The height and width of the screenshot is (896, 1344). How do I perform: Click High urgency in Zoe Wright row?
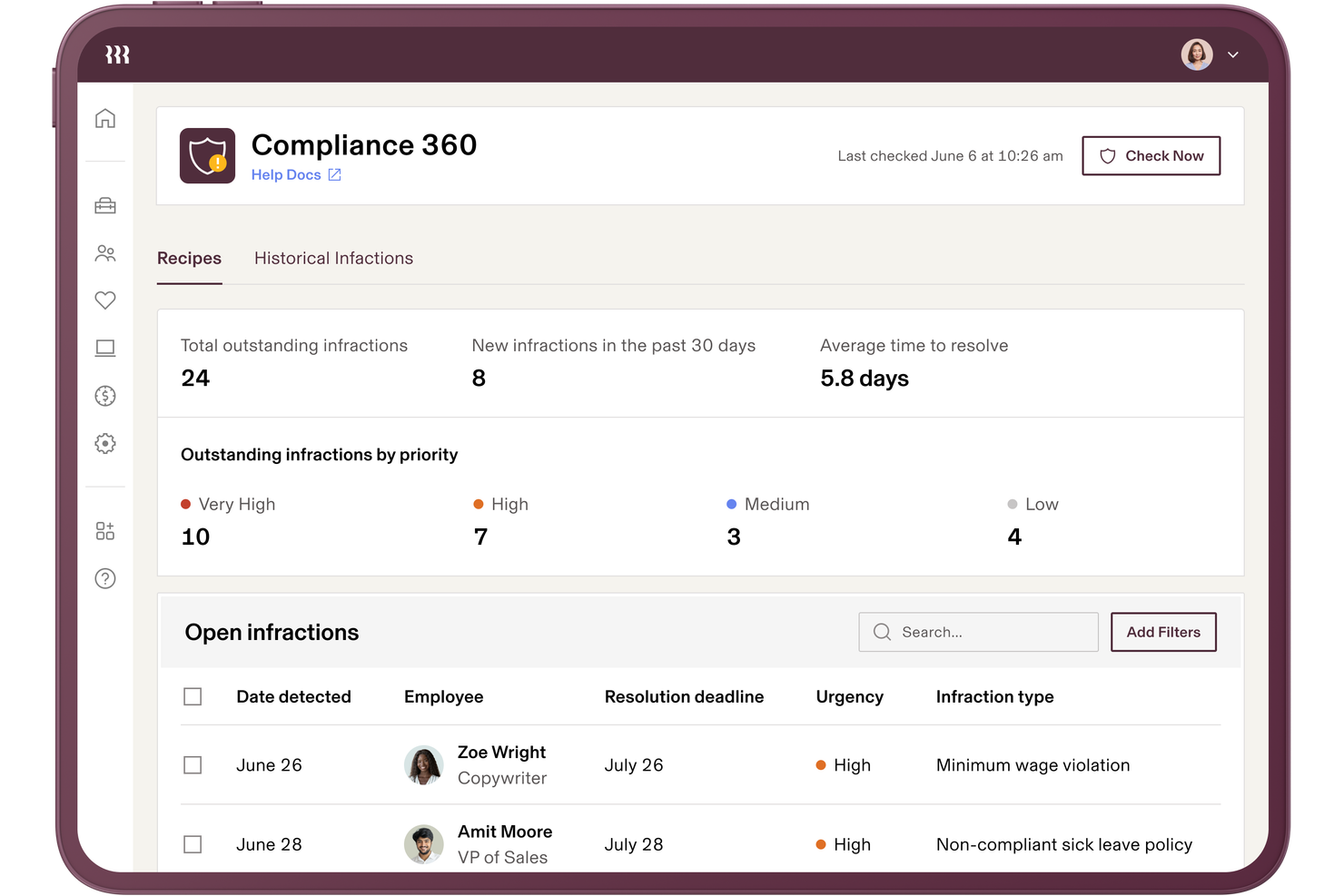click(x=844, y=765)
